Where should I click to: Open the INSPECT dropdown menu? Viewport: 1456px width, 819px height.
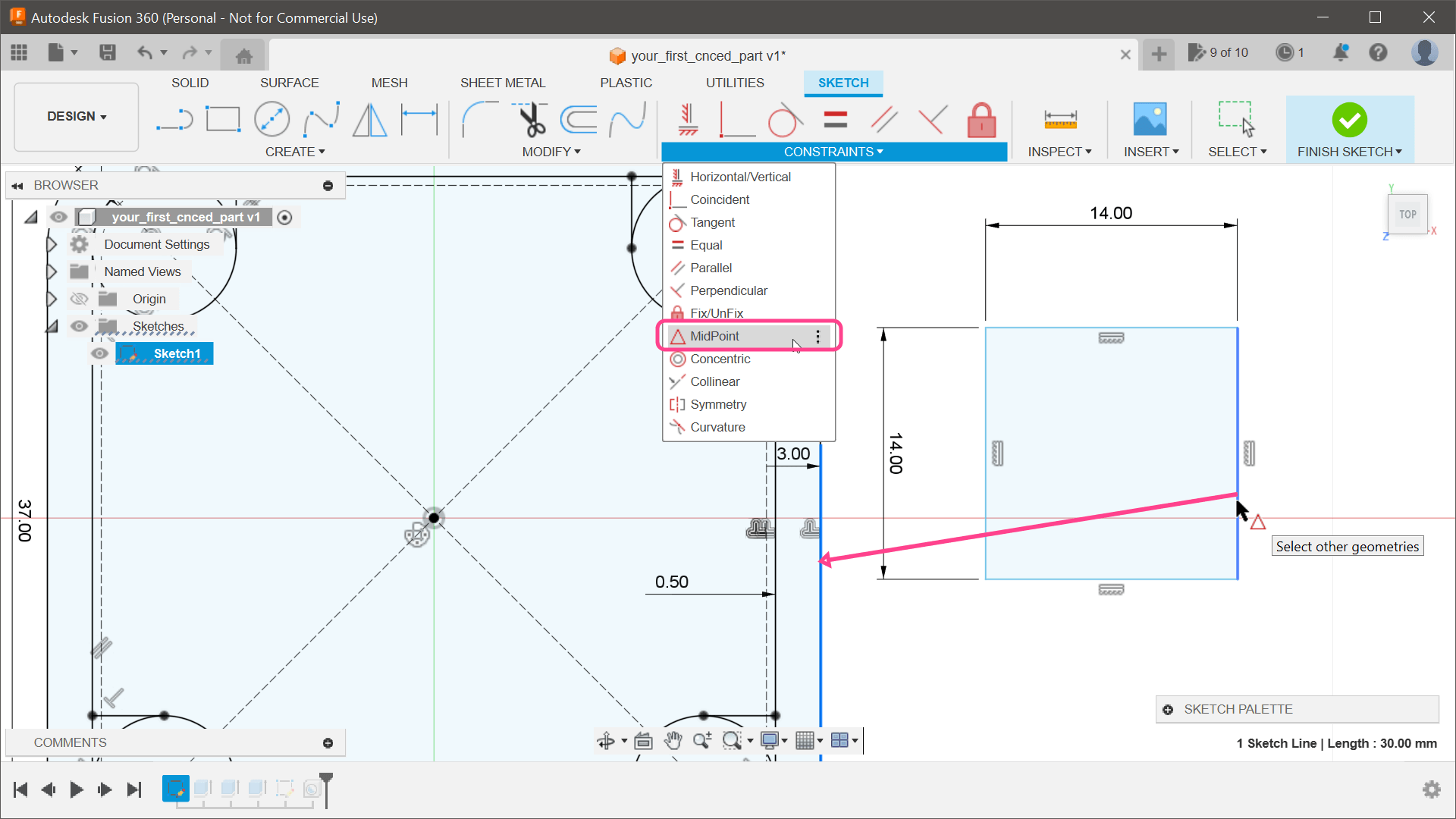(x=1059, y=152)
